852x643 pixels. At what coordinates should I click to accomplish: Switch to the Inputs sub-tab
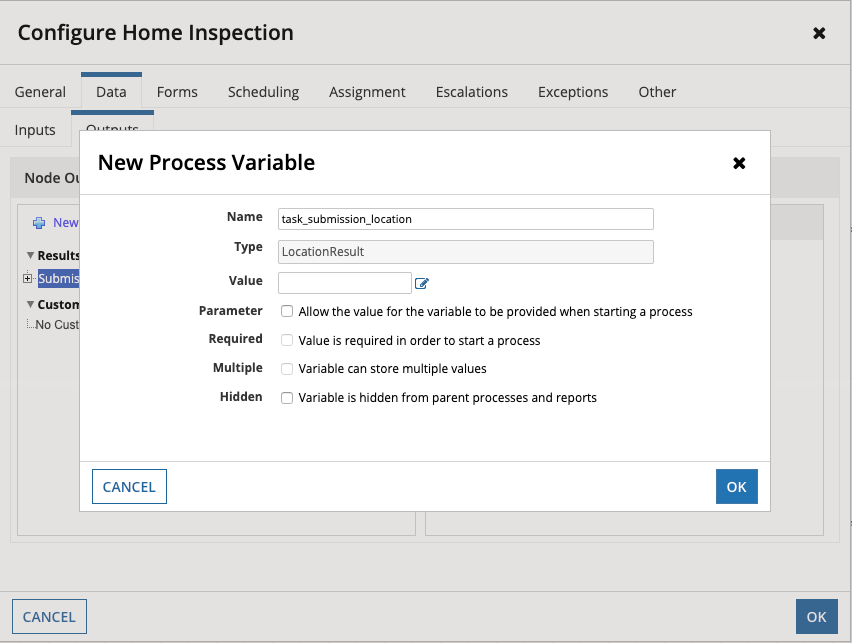tap(35, 130)
